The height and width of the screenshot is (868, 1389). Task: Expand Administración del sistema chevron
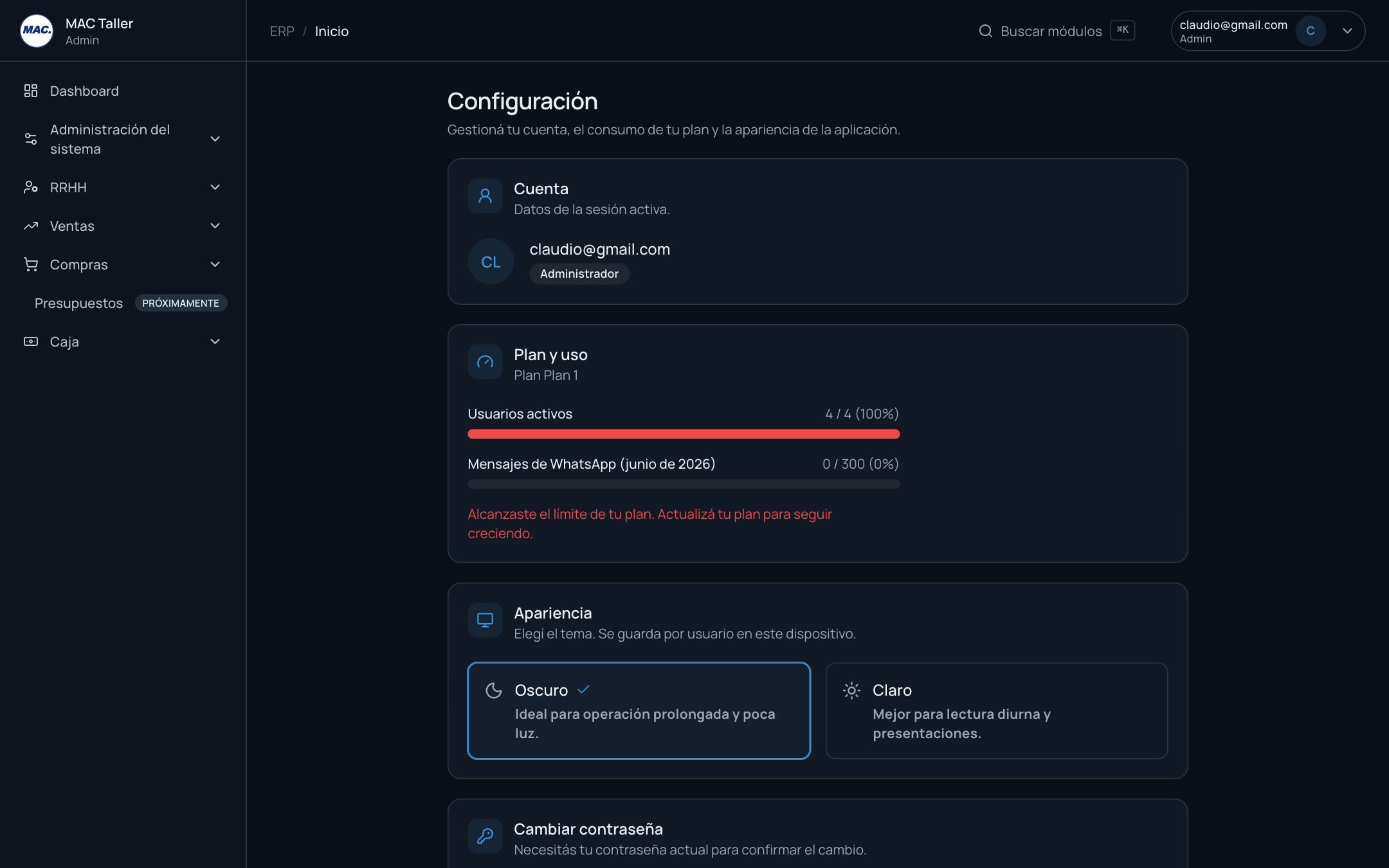[215, 139]
